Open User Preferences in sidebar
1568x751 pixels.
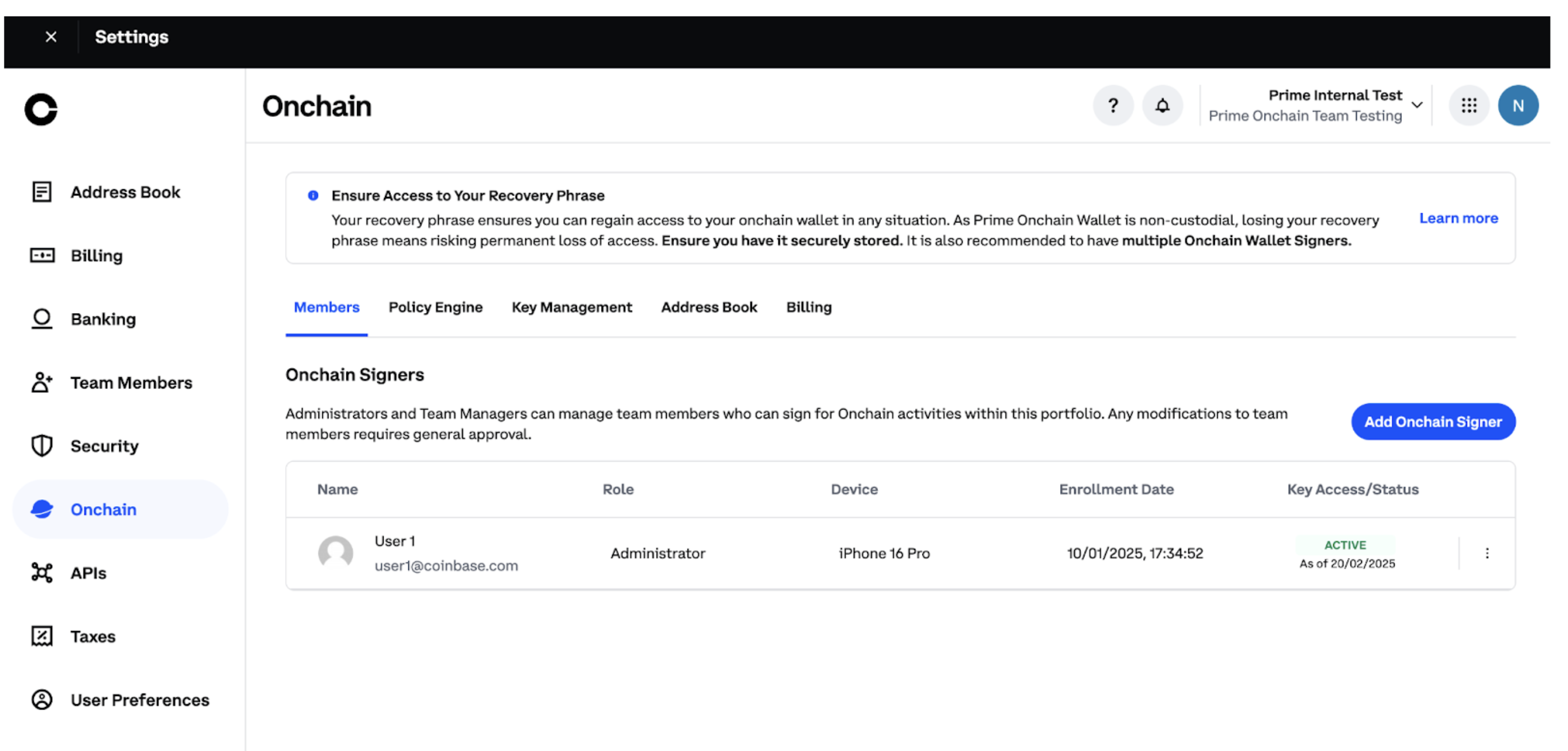coord(139,700)
